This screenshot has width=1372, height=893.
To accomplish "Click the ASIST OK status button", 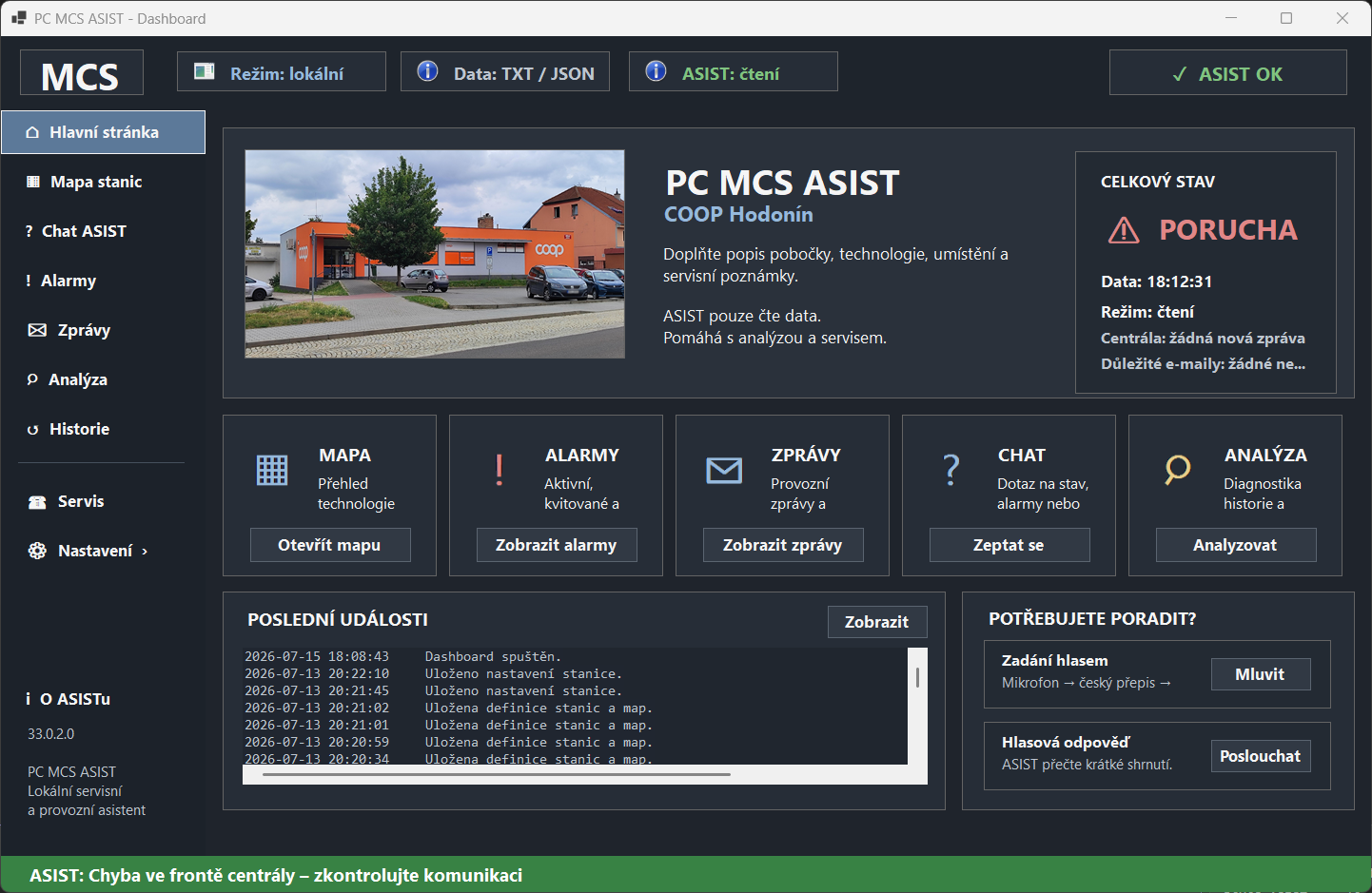I will [x=1228, y=73].
